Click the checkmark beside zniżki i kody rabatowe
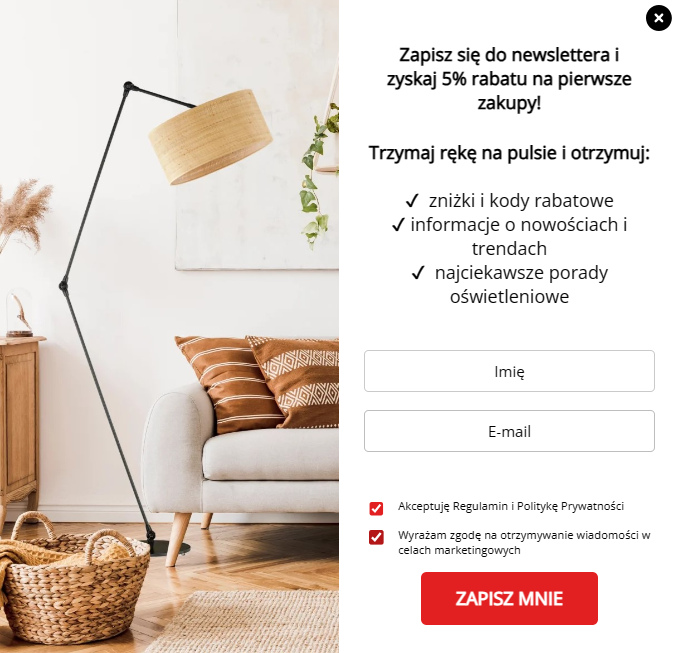This screenshot has width=684, height=653. pos(412,201)
